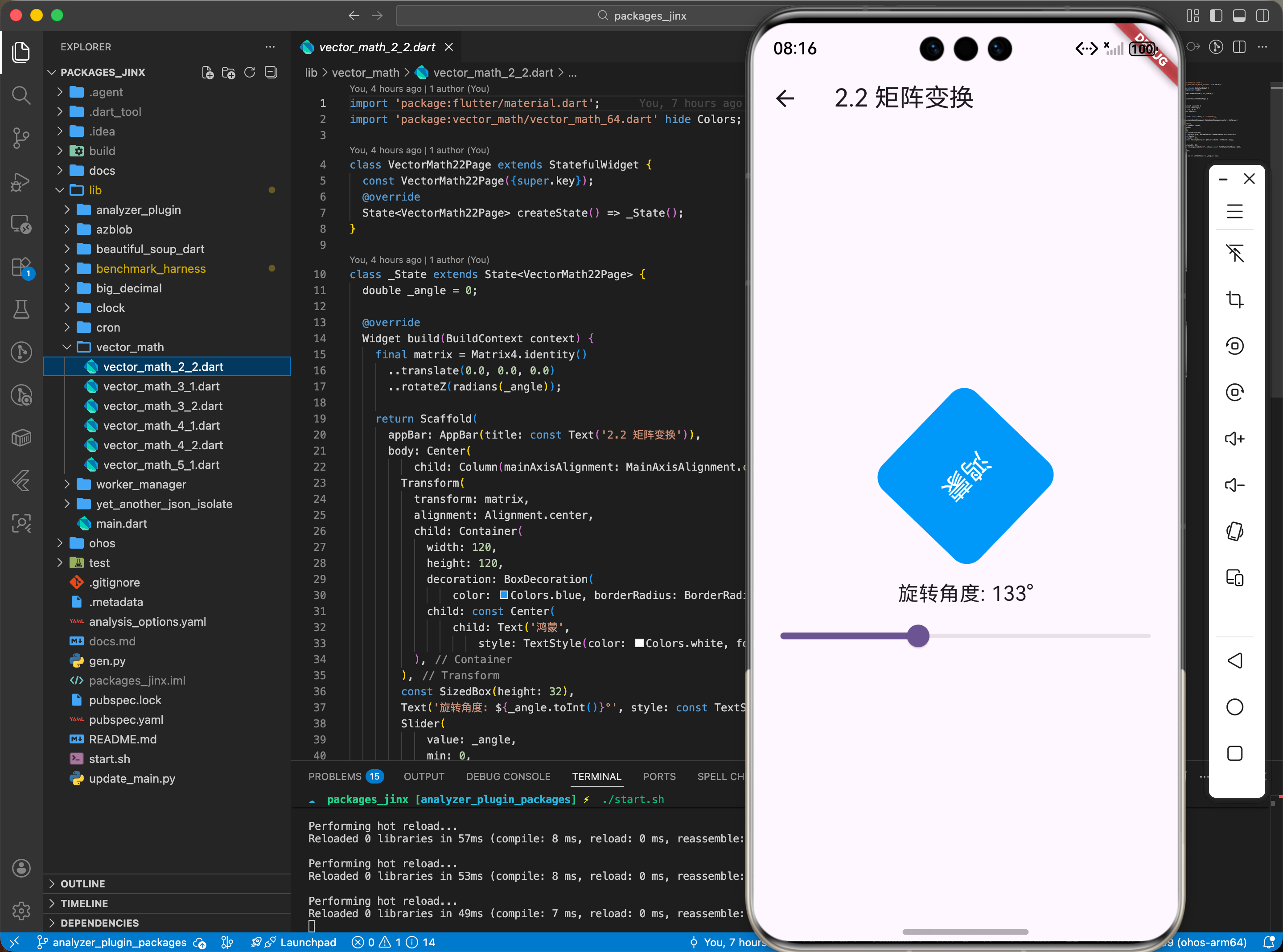The image size is (1283, 952).
Task: Toggle the bottom panel layout button
Action: [x=1238, y=16]
